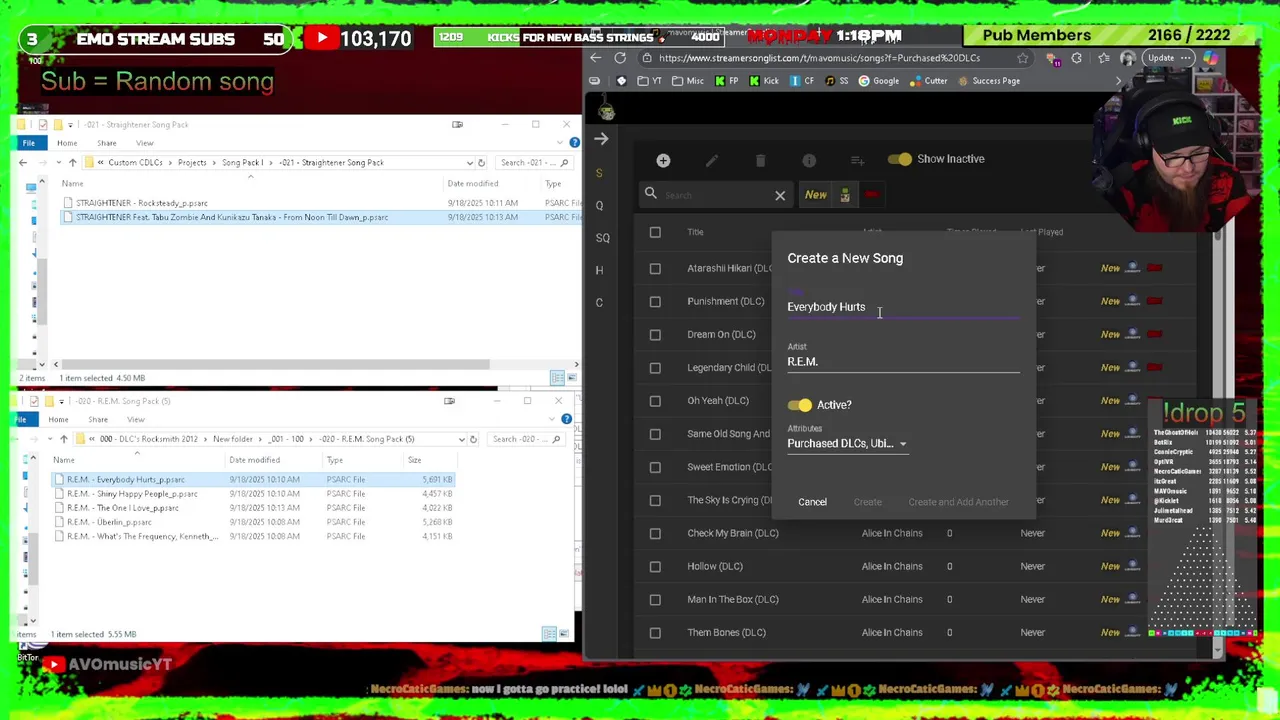Toggle the Show Inactive switch
The height and width of the screenshot is (720, 1280).
(x=898, y=159)
